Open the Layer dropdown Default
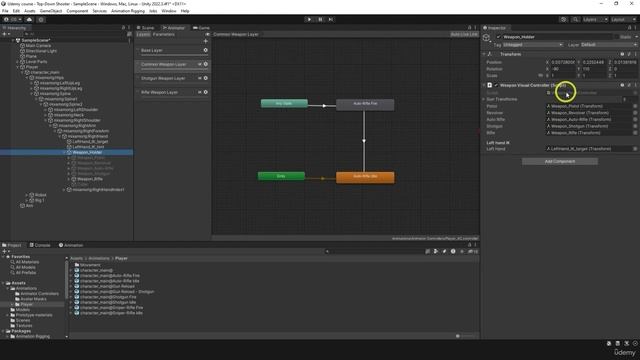The height and width of the screenshot is (360, 640). [x=609, y=44]
